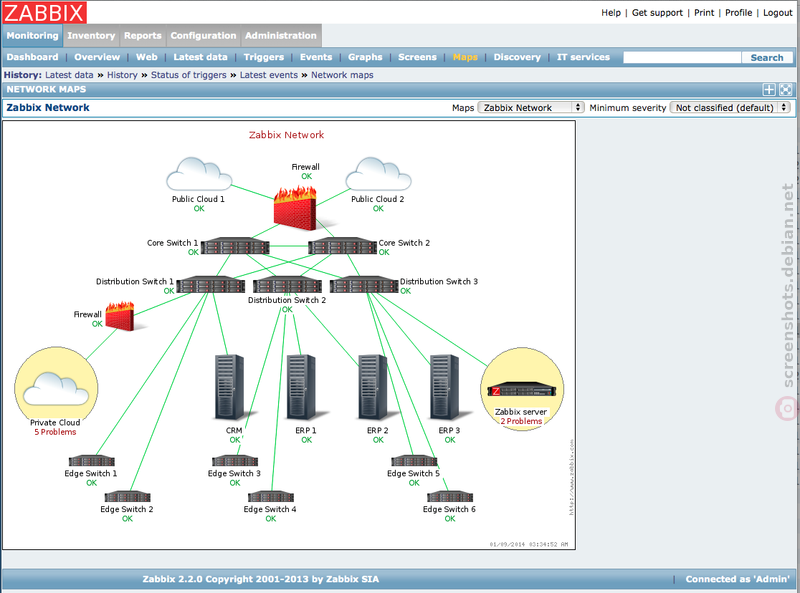Select the Distribution Switch 2 icon
This screenshot has height=593, width=800.
(x=287, y=285)
